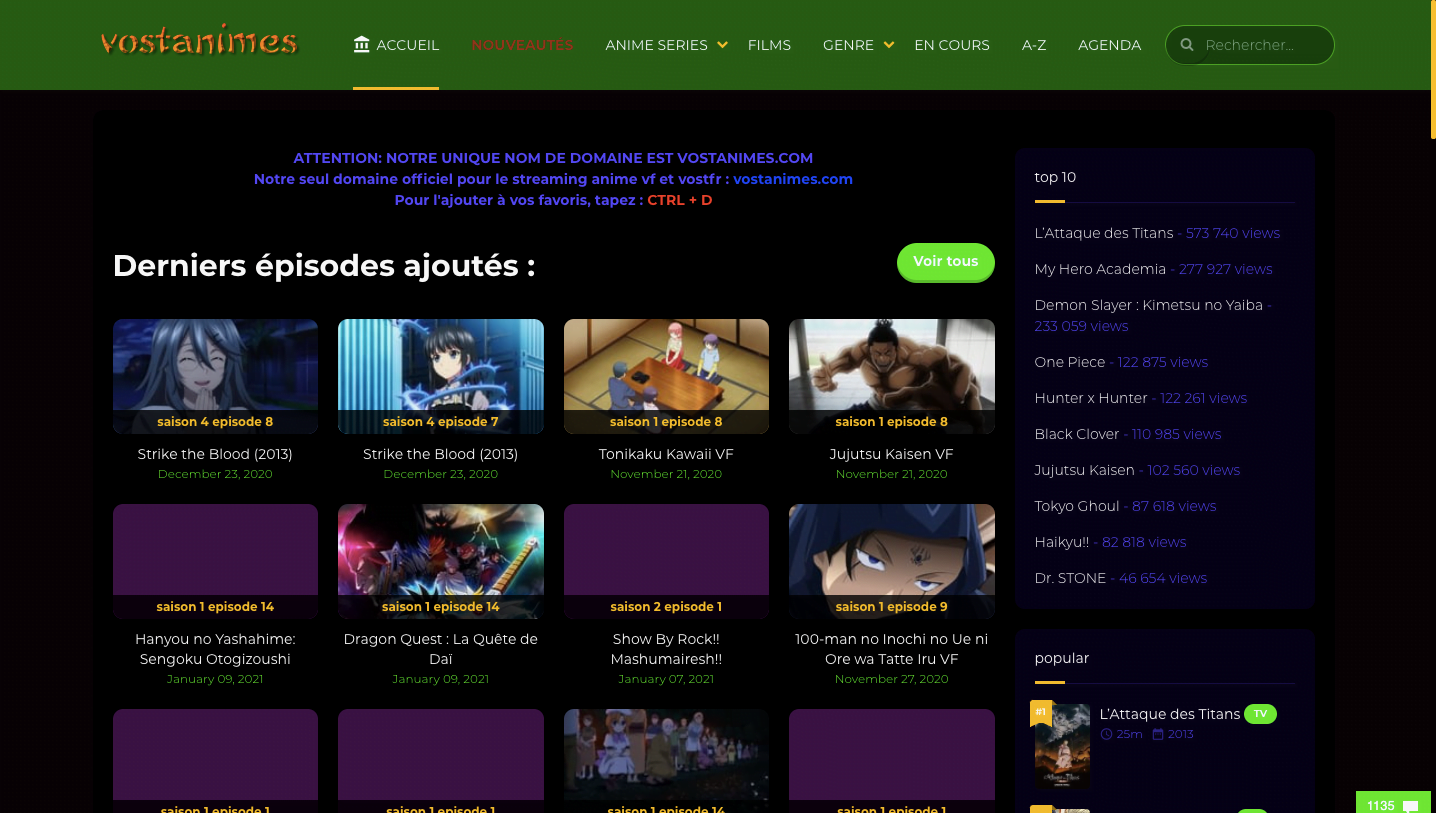Open Dragon Quest episode 14 thumbnail

pos(441,561)
